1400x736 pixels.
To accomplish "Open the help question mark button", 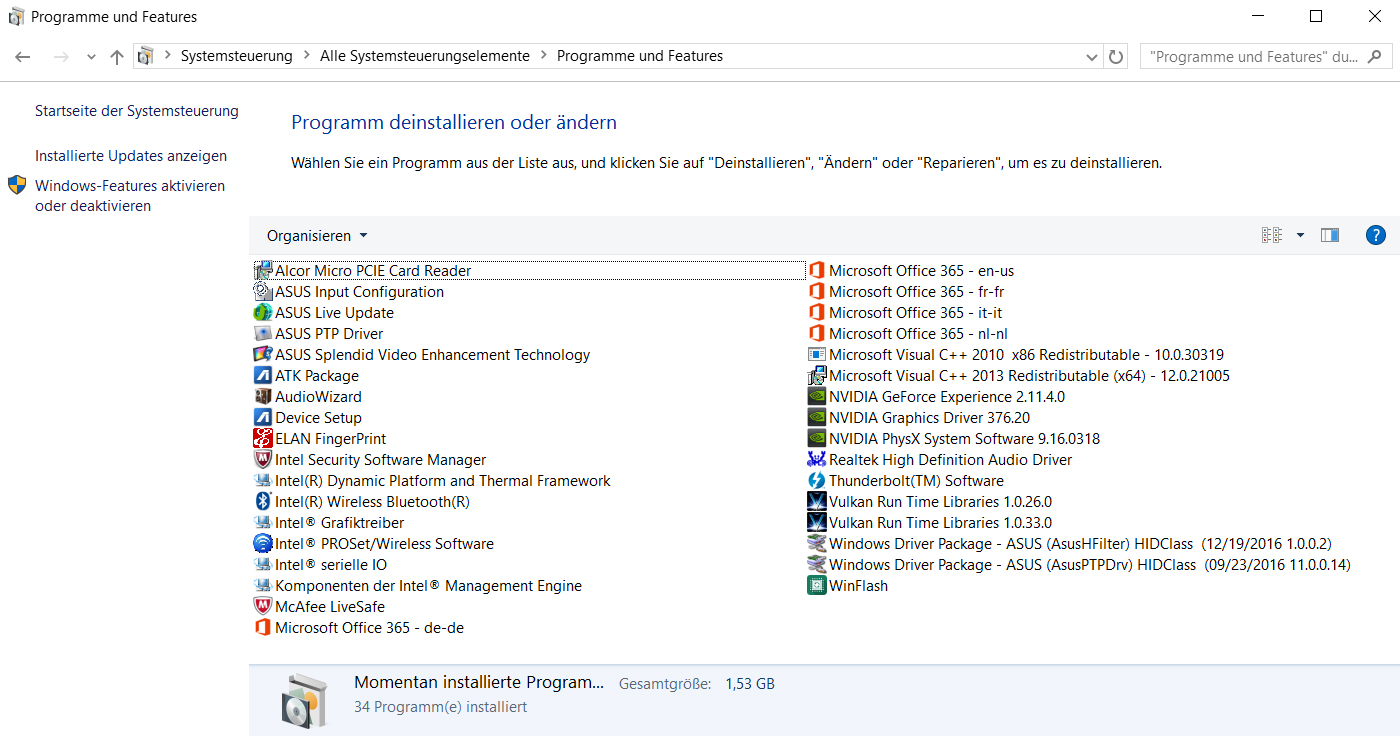I will 1376,236.
